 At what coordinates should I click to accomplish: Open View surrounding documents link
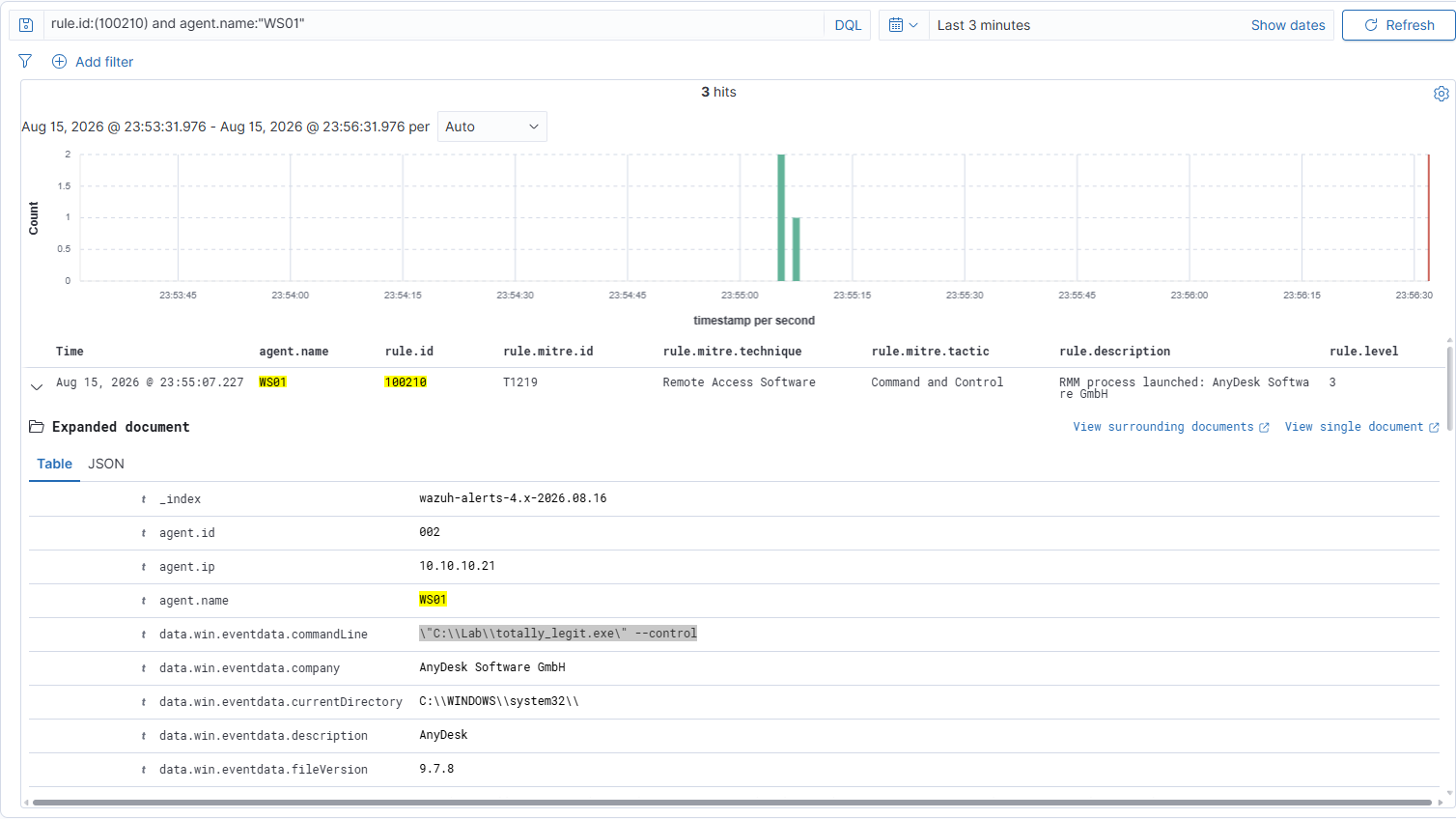point(1171,427)
